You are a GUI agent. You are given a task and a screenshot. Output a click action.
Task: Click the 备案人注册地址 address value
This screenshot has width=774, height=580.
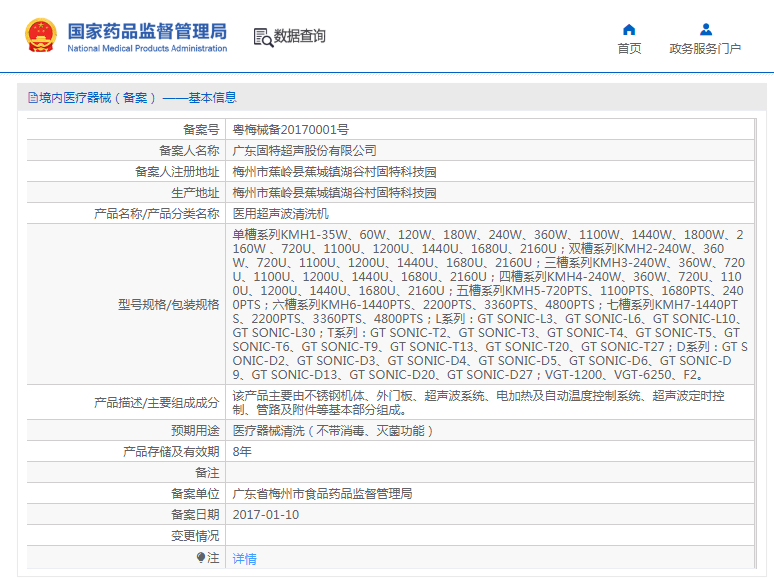pos(334,172)
